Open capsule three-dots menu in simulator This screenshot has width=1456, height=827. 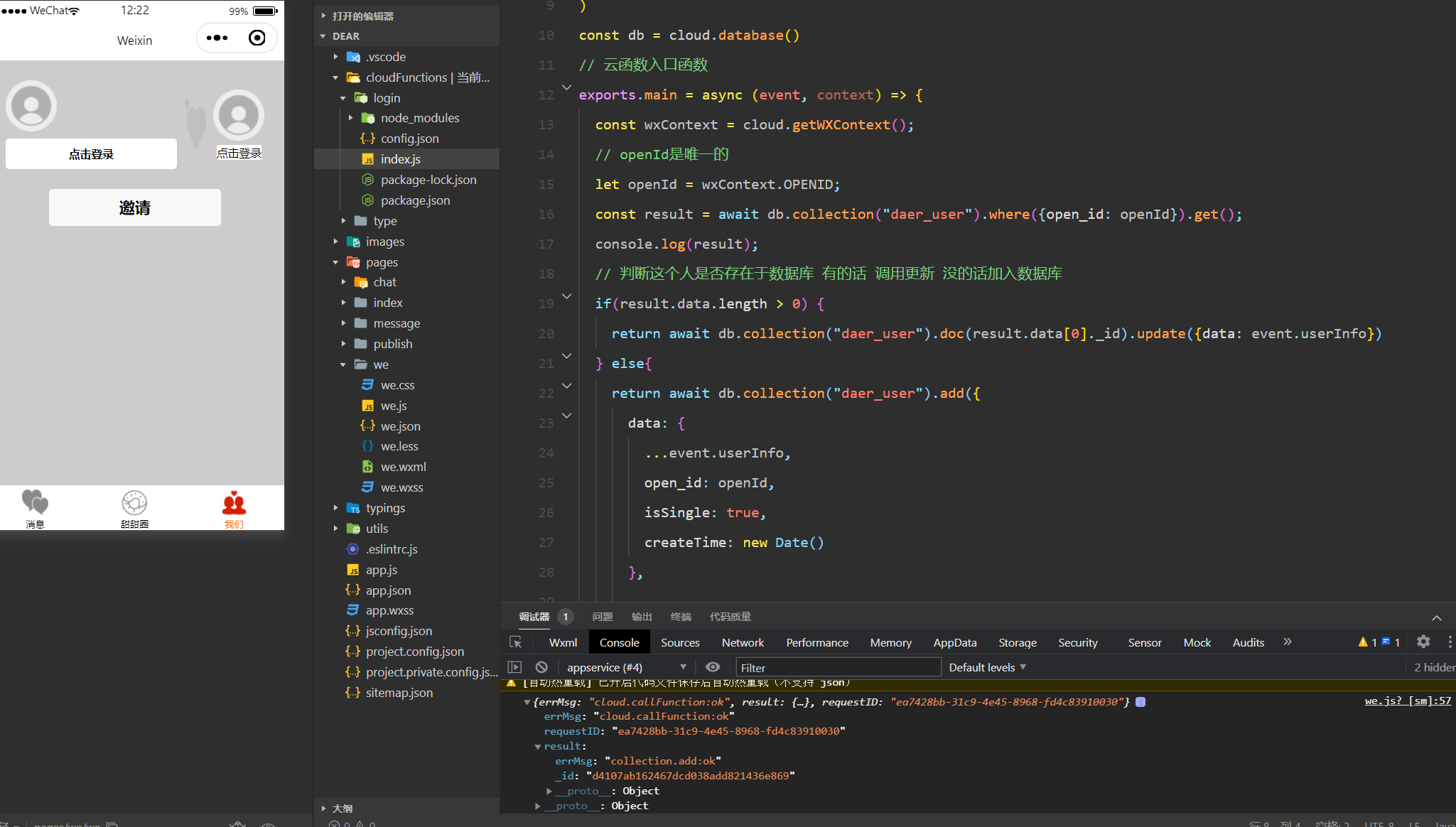tap(217, 38)
